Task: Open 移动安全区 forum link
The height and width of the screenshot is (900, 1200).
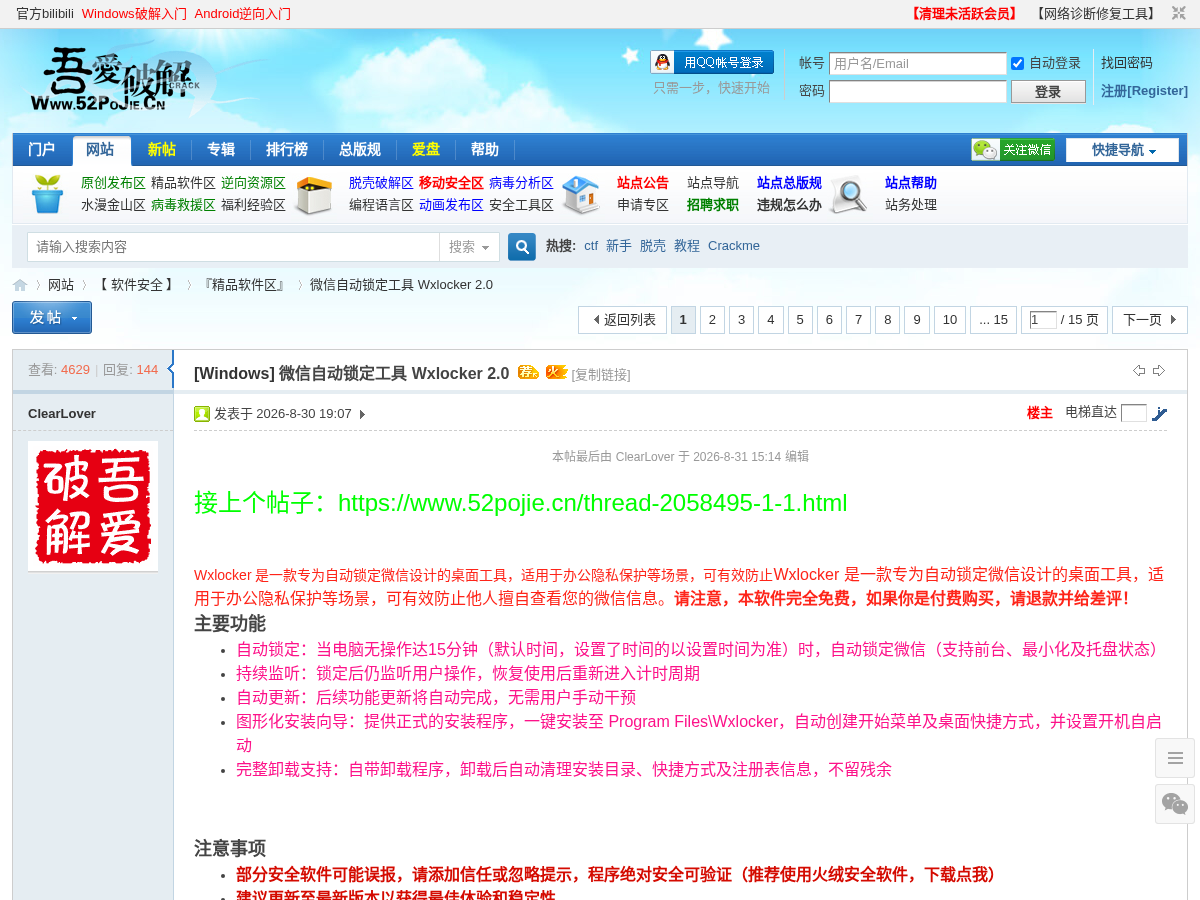Action: tap(451, 183)
